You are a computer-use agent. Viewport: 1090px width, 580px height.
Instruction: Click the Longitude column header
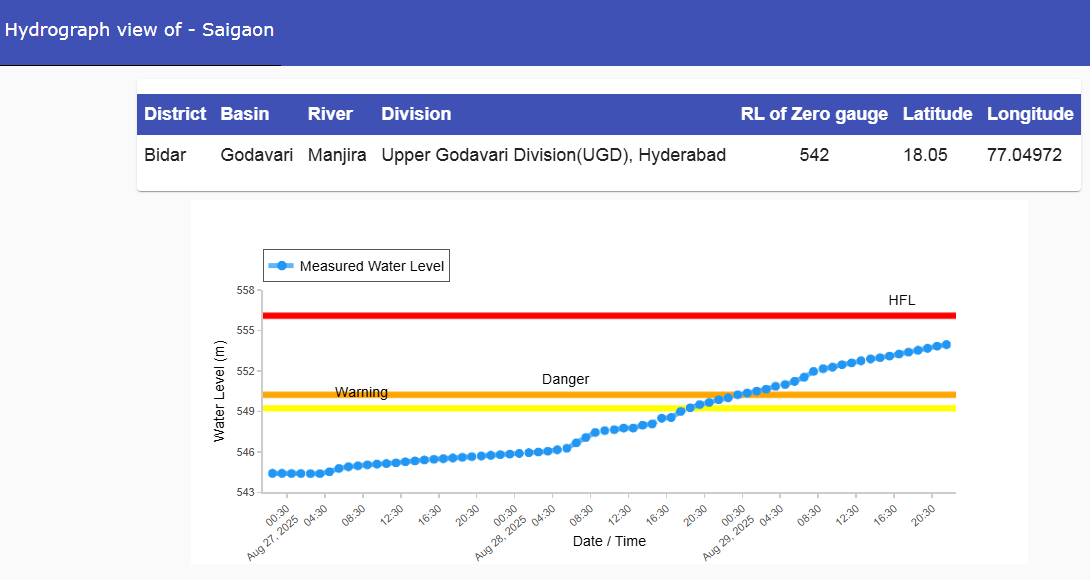point(1030,114)
